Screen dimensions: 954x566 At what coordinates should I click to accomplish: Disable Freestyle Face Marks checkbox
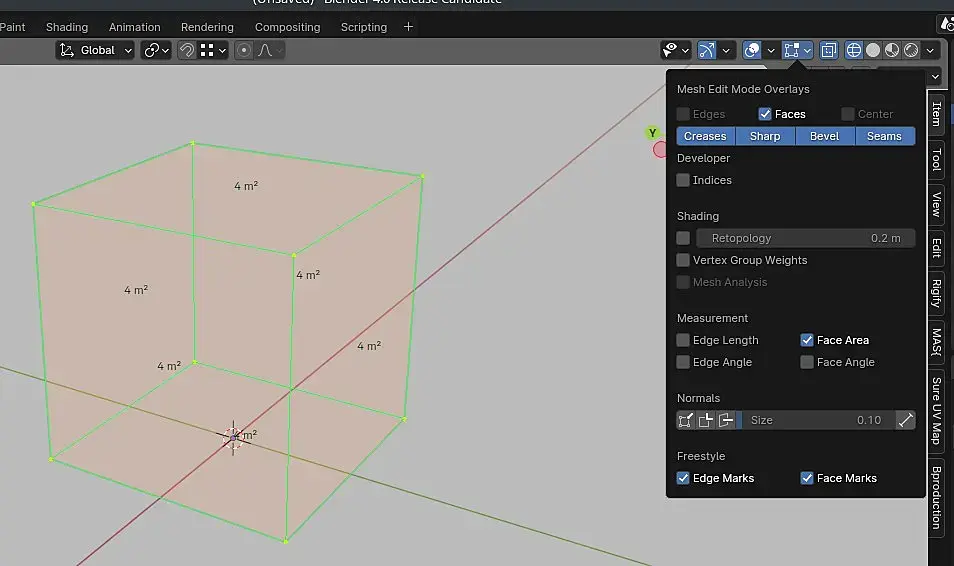(807, 478)
